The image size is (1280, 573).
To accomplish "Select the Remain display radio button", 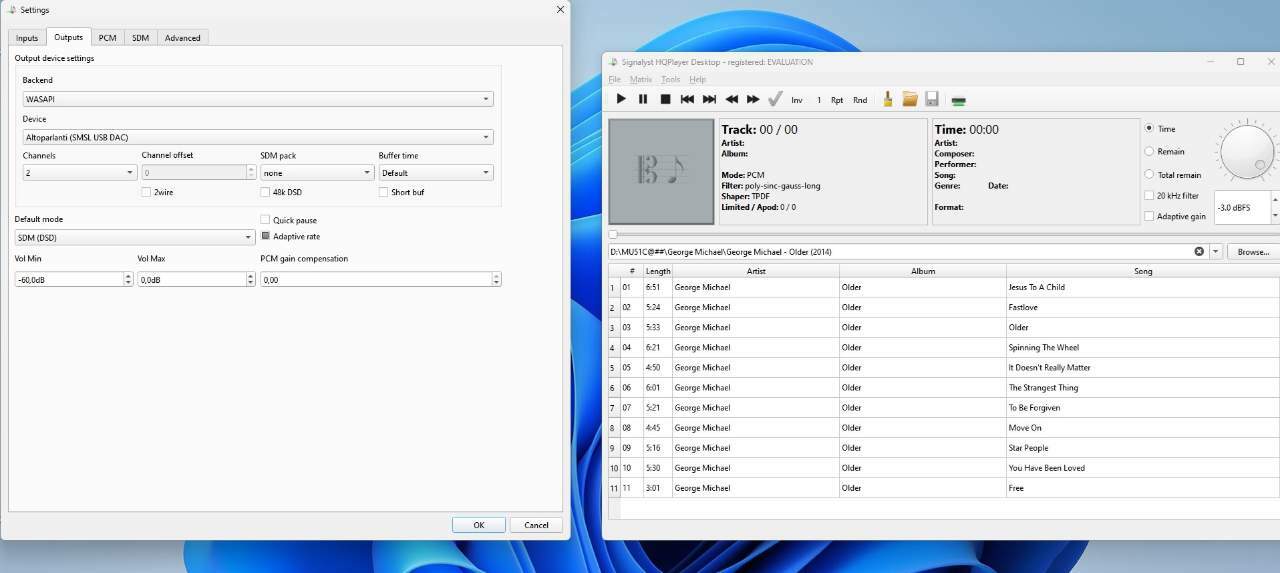I will (1149, 151).
